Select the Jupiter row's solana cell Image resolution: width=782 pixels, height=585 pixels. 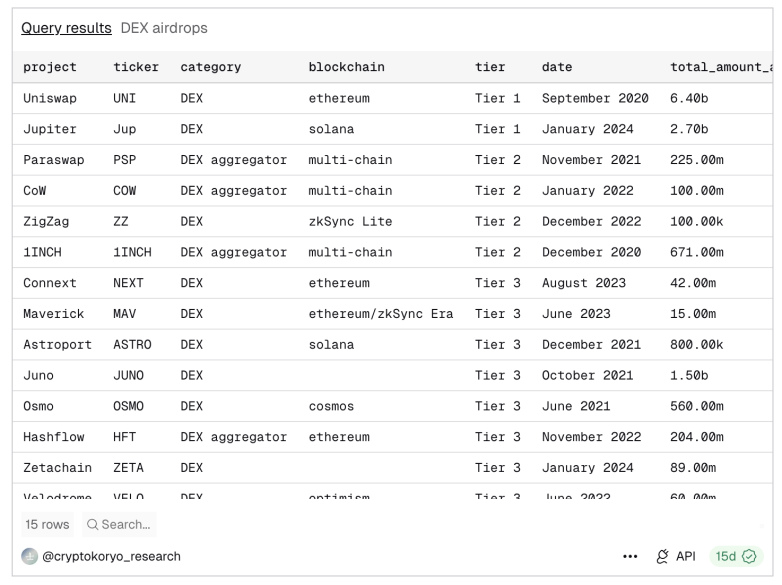[331, 129]
